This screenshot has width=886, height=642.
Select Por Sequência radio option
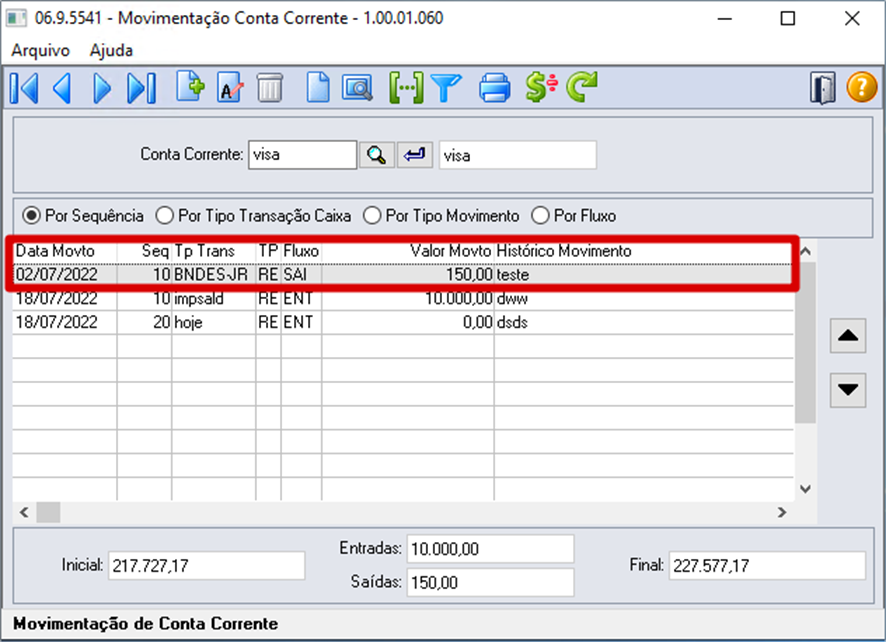(x=82, y=216)
